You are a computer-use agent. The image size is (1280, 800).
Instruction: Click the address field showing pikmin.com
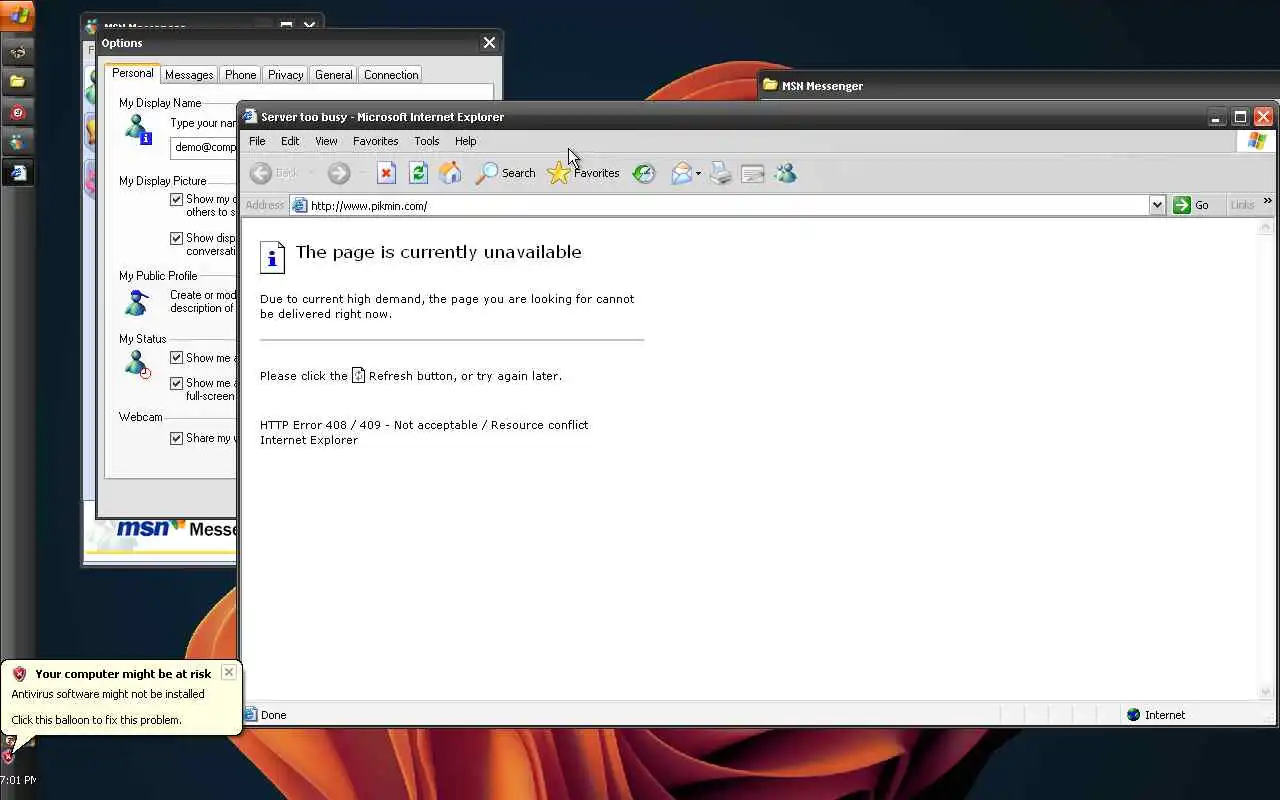(728, 205)
